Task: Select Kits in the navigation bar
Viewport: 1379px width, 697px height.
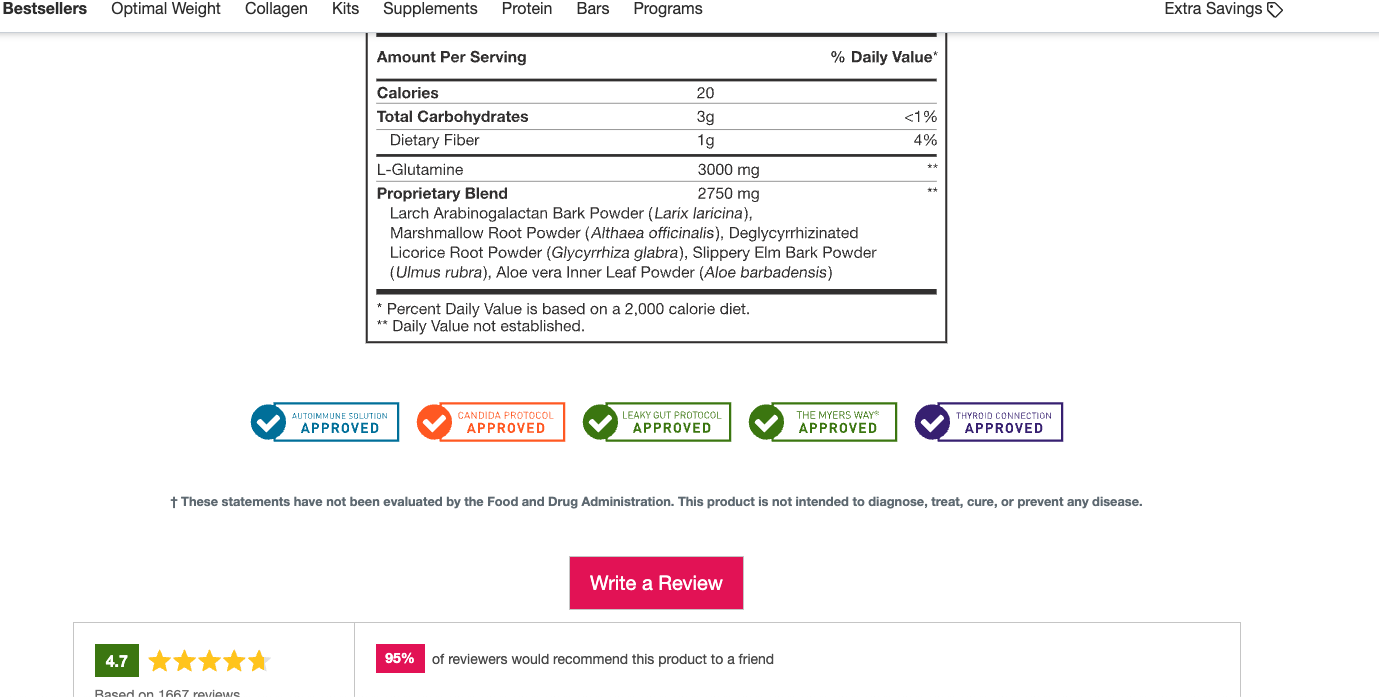Action: pos(345,9)
